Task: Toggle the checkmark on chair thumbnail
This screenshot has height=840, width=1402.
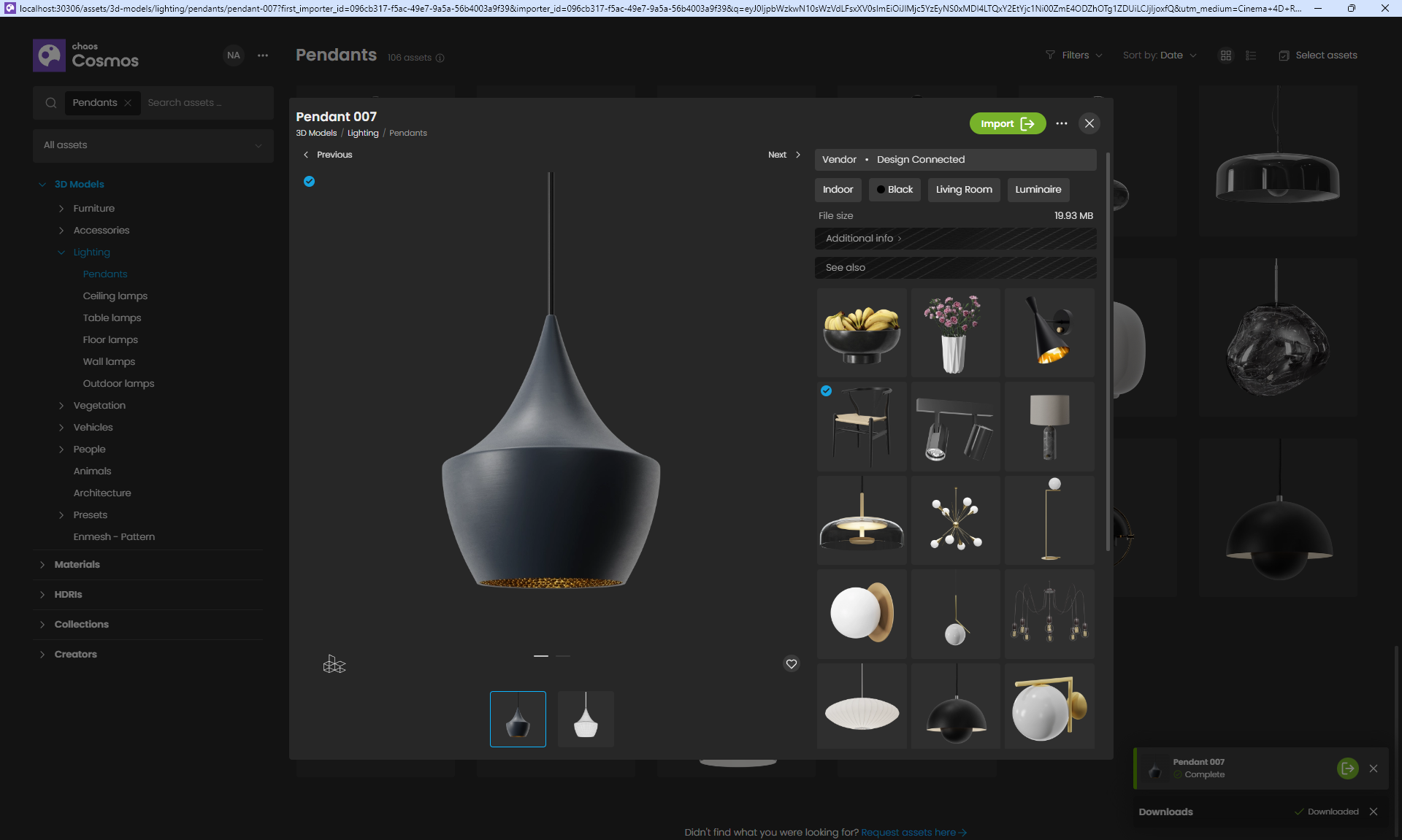Action: click(826, 390)
